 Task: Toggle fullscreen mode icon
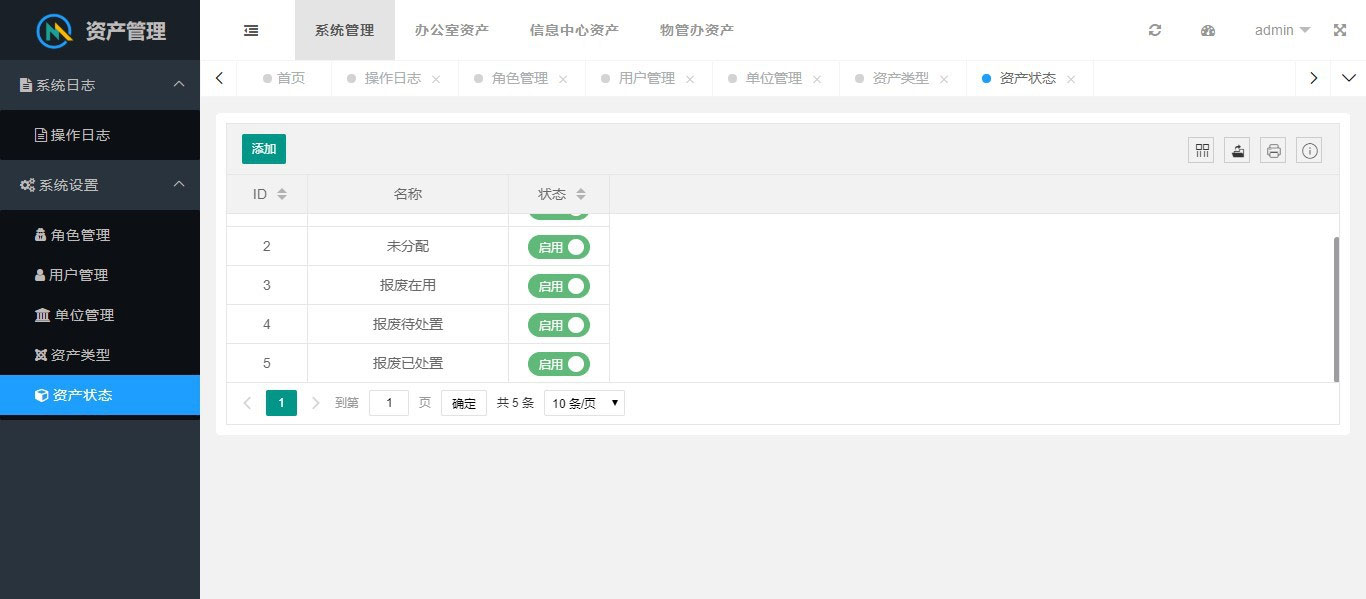(x=1340, y=30)
